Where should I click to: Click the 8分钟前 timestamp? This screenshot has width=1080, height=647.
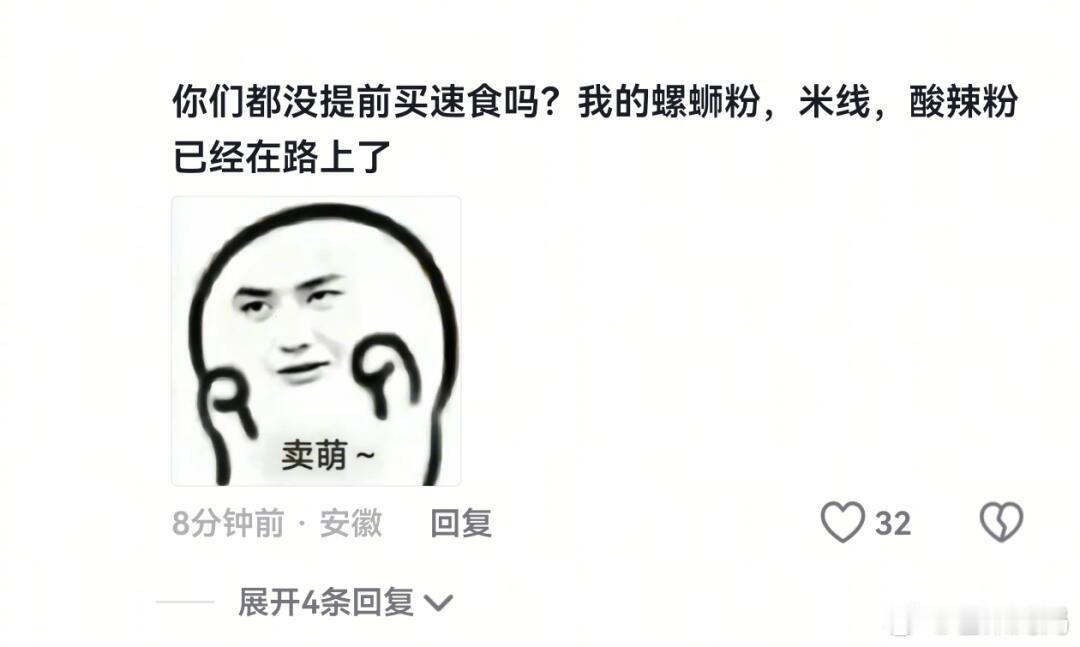click(228, 523)
